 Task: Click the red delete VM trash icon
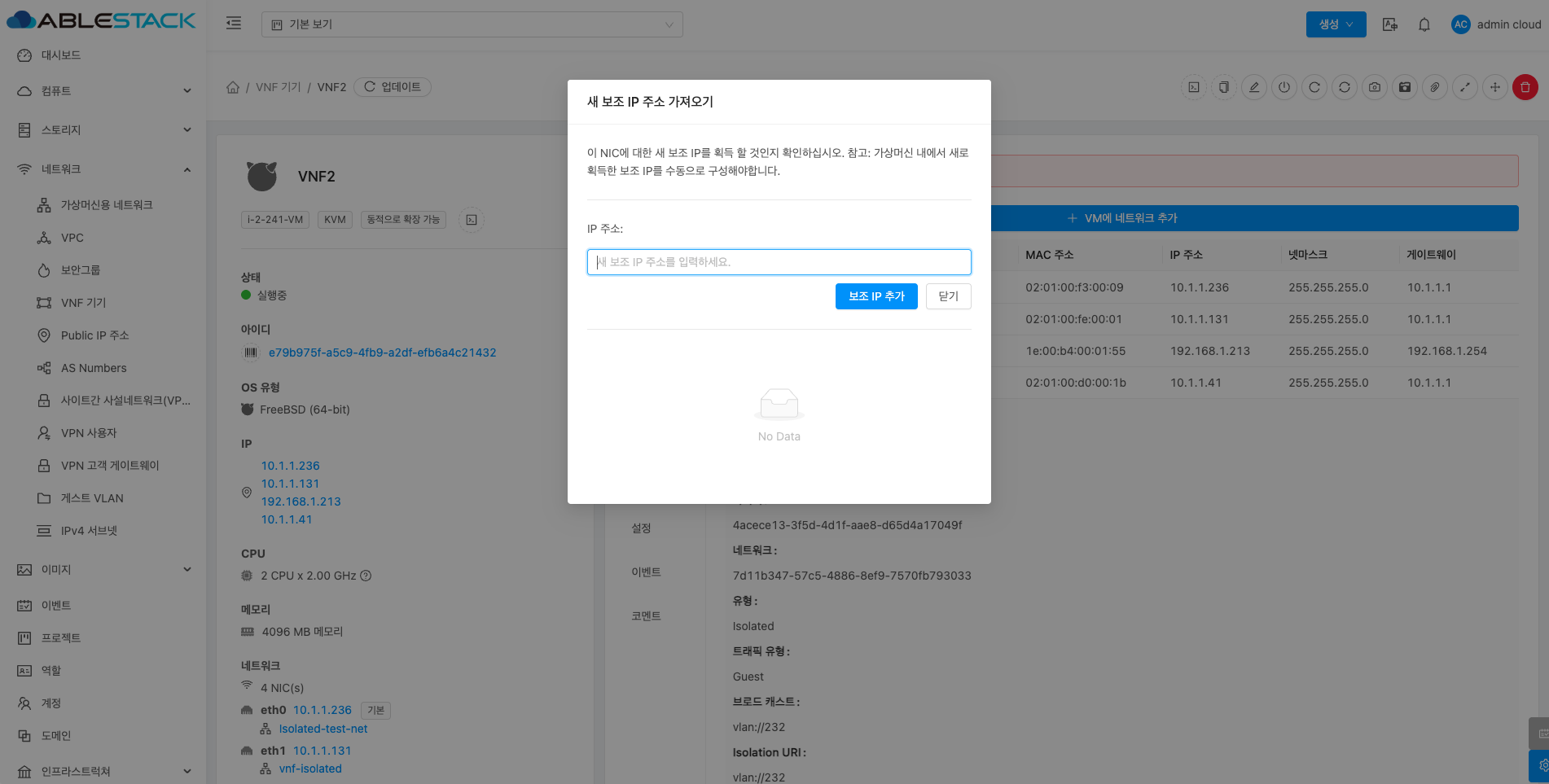[1525, 87]
